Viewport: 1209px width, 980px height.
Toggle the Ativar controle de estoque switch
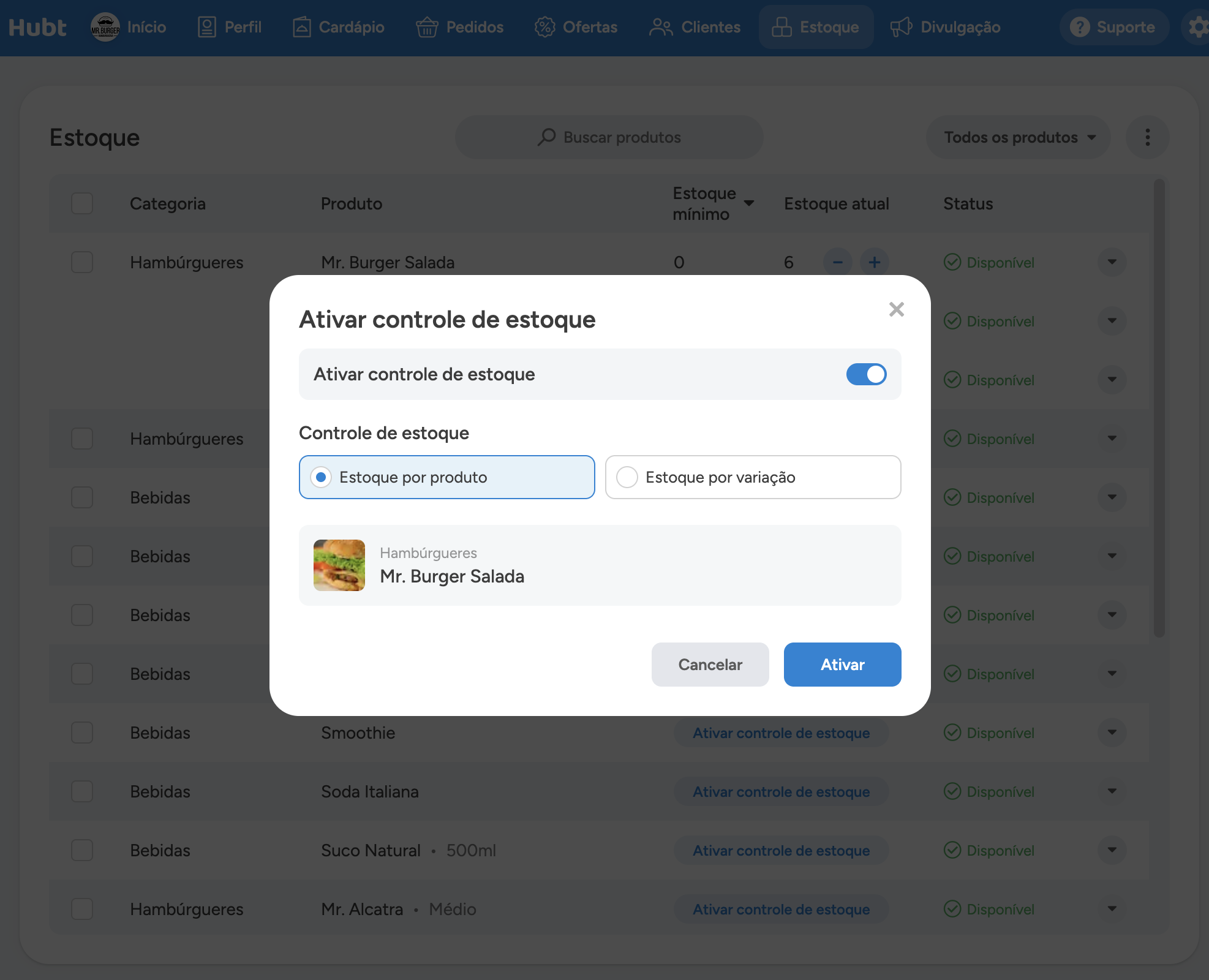(867, 374)
